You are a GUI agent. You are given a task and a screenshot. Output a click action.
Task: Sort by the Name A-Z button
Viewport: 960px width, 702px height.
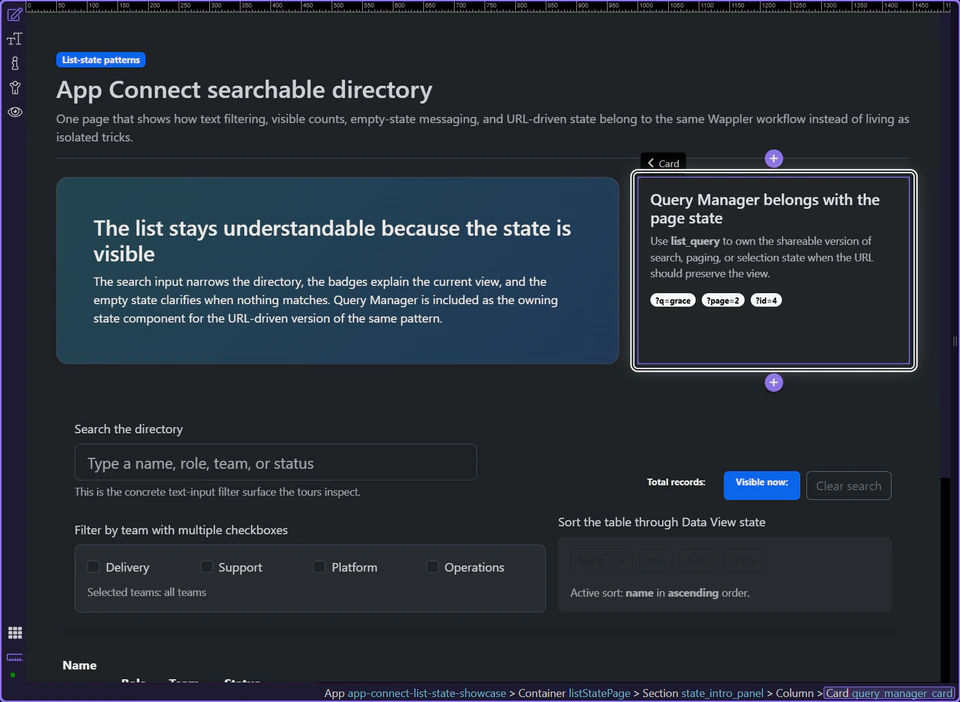[x=601, y=561]
